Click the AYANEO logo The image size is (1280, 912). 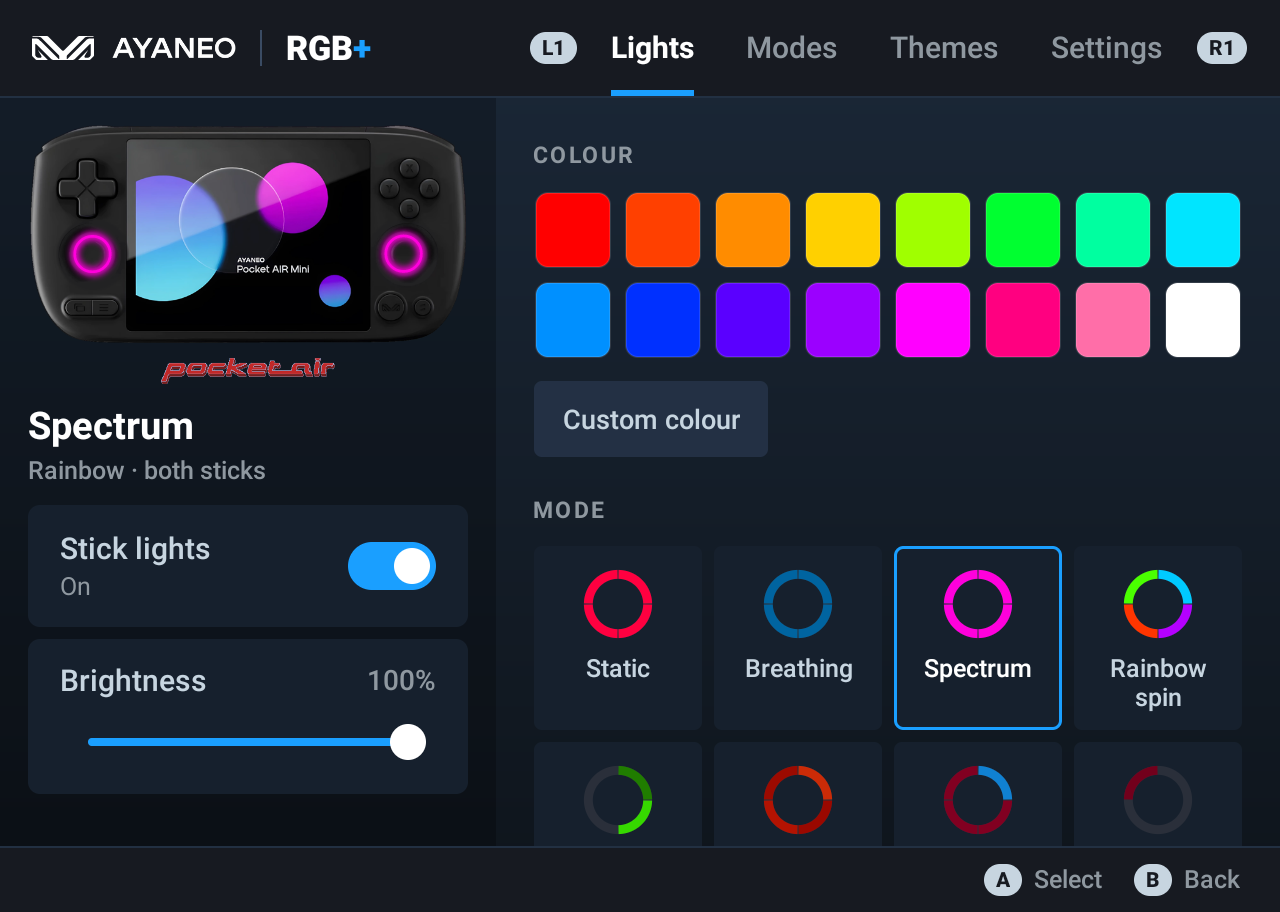click(134, 48)
